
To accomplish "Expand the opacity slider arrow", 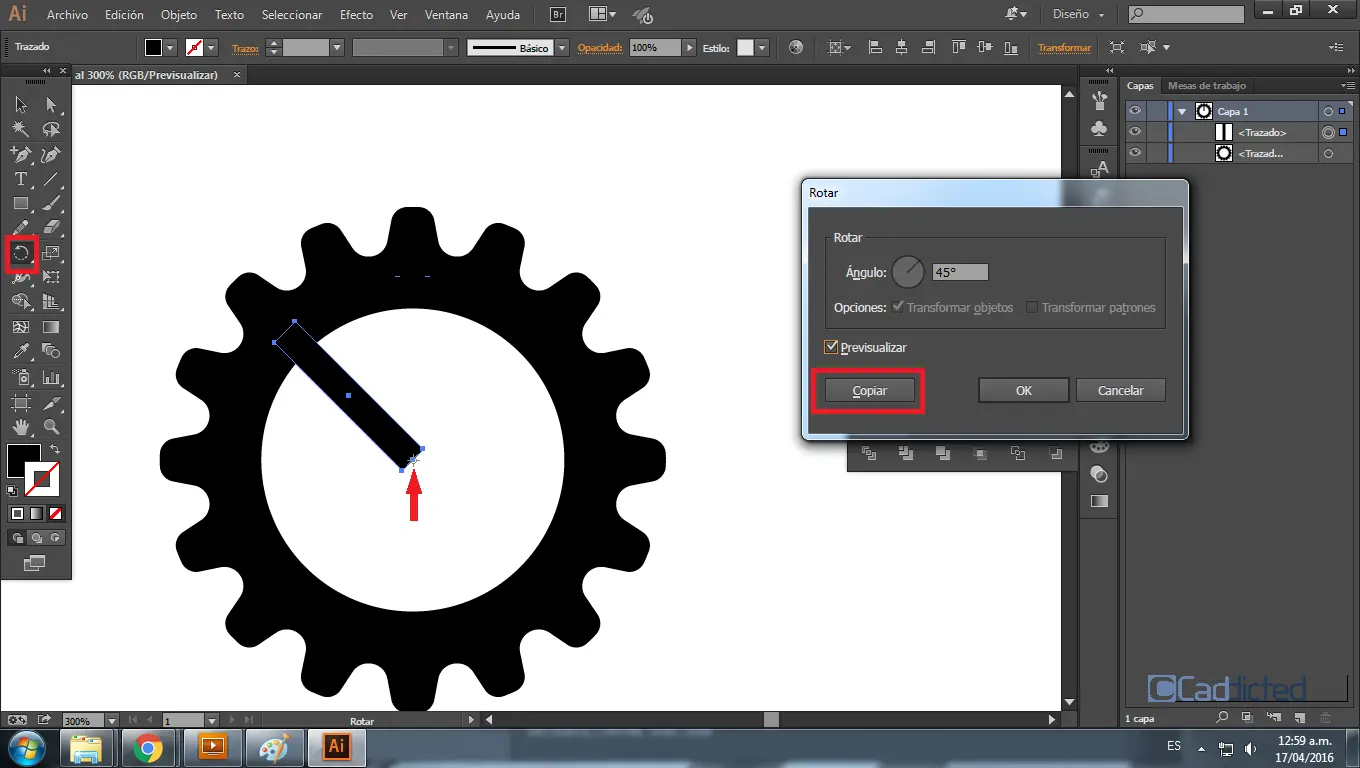I will coord(689,47).
